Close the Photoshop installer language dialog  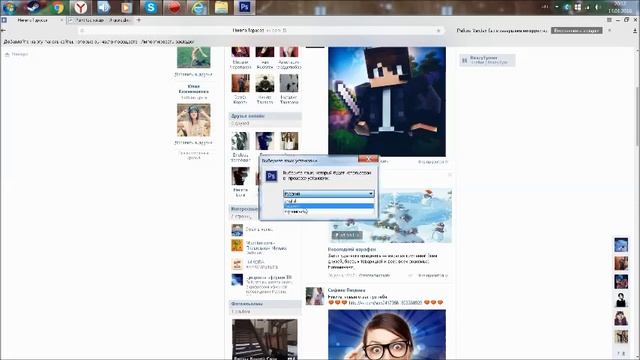click(x=368, y=158)
